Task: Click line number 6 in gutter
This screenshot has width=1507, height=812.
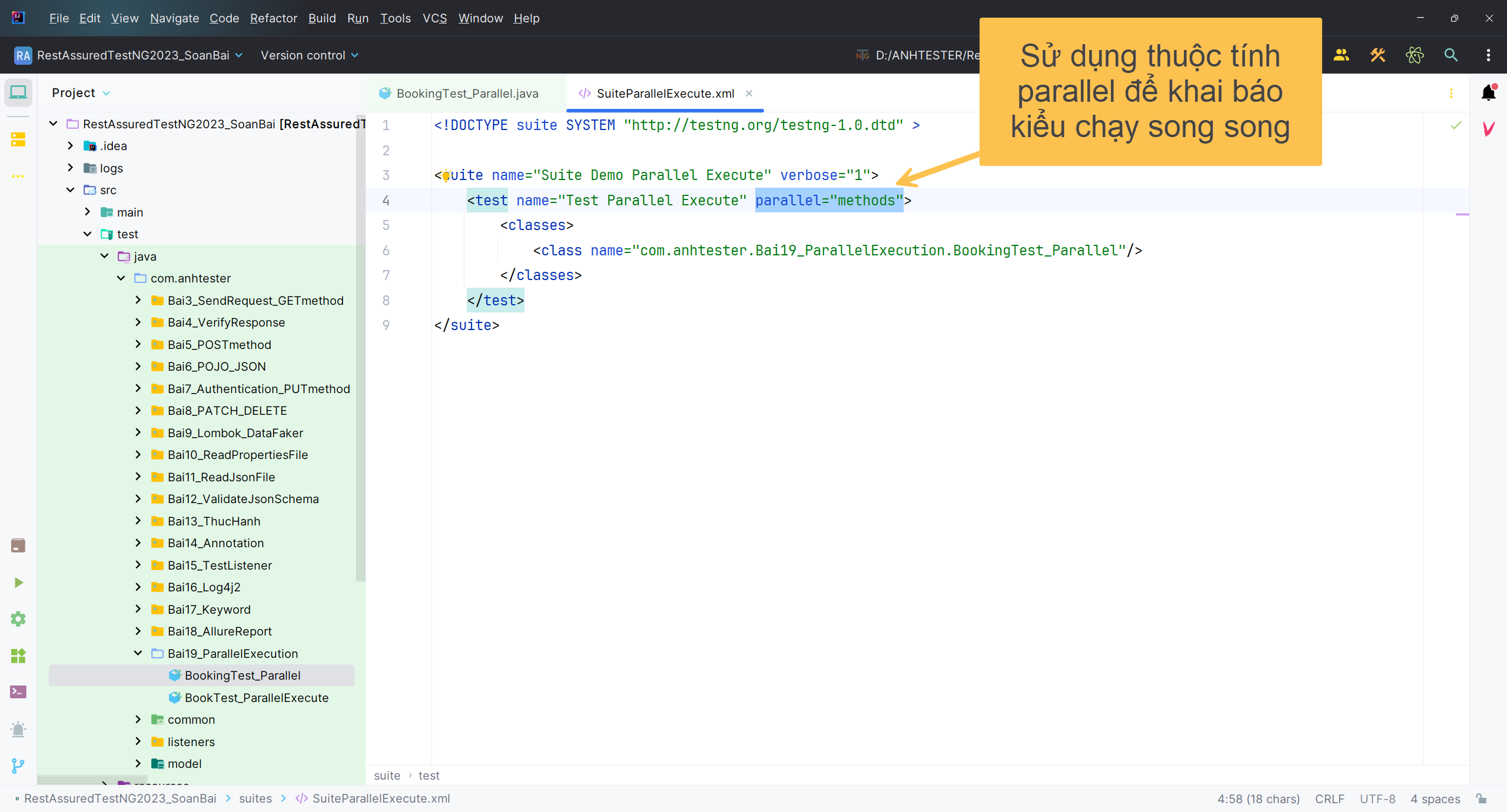Action: (x=386, y=251)
